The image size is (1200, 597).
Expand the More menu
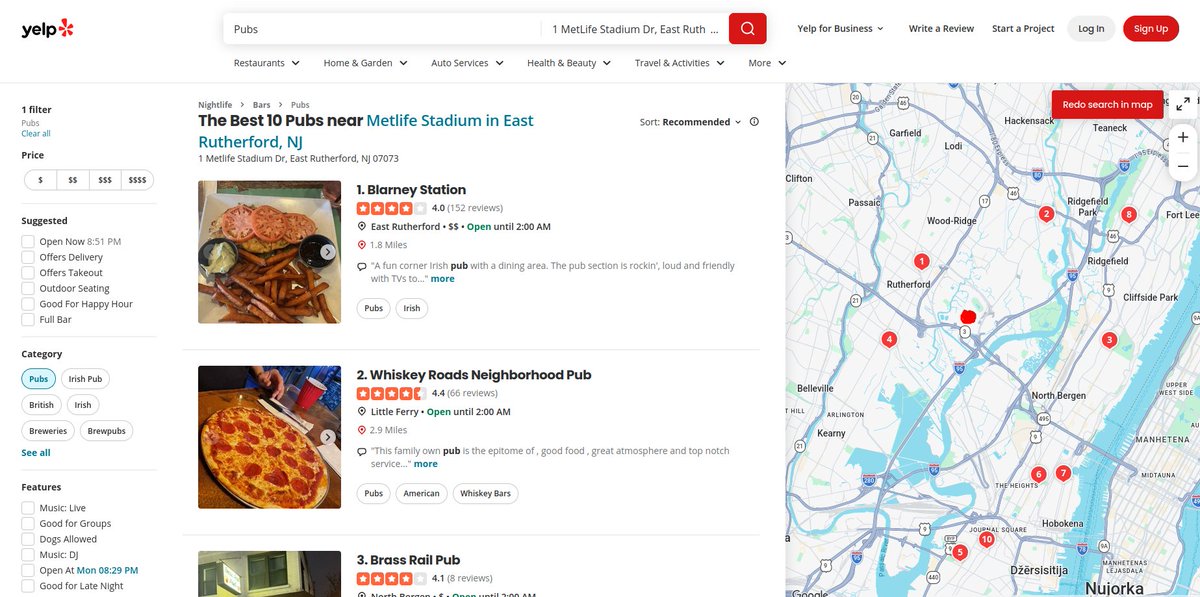coord(768,63)
